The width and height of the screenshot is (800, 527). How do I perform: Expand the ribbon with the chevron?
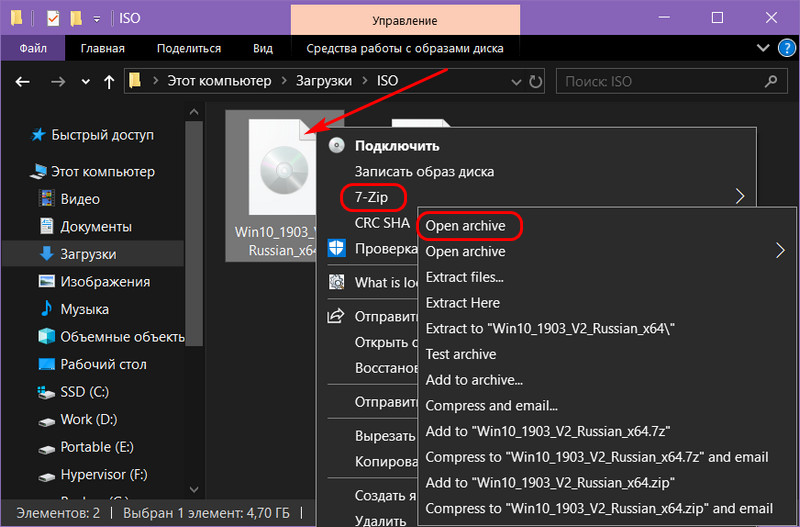tap(763, 48)
